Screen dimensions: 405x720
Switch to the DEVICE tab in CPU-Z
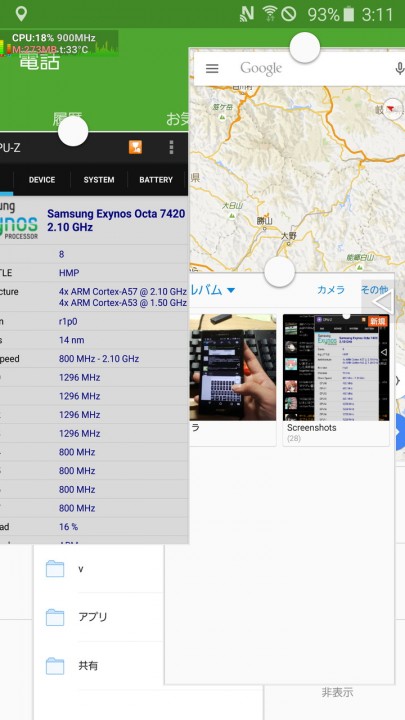click(x=42, y=180)
